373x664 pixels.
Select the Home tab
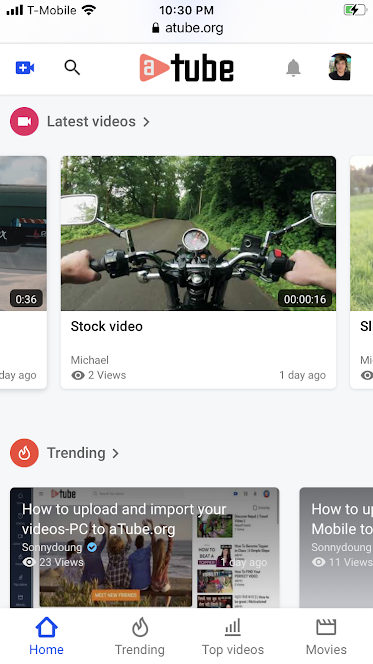pos(47,636)
